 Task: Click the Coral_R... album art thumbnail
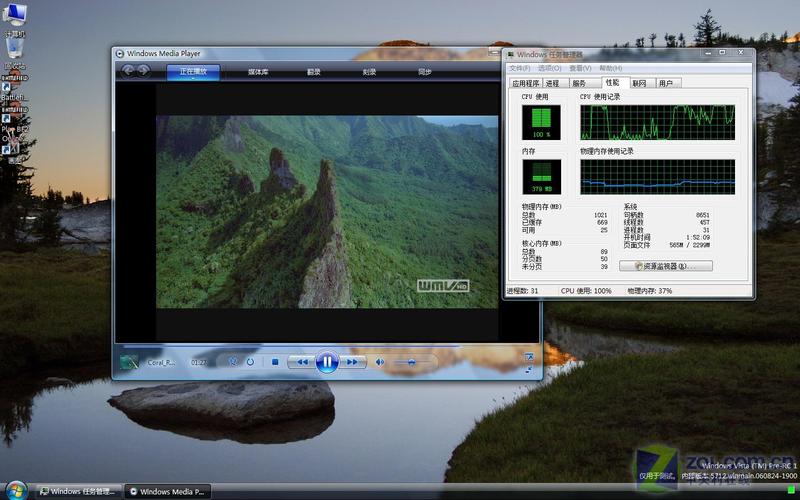tap(130, 362)
